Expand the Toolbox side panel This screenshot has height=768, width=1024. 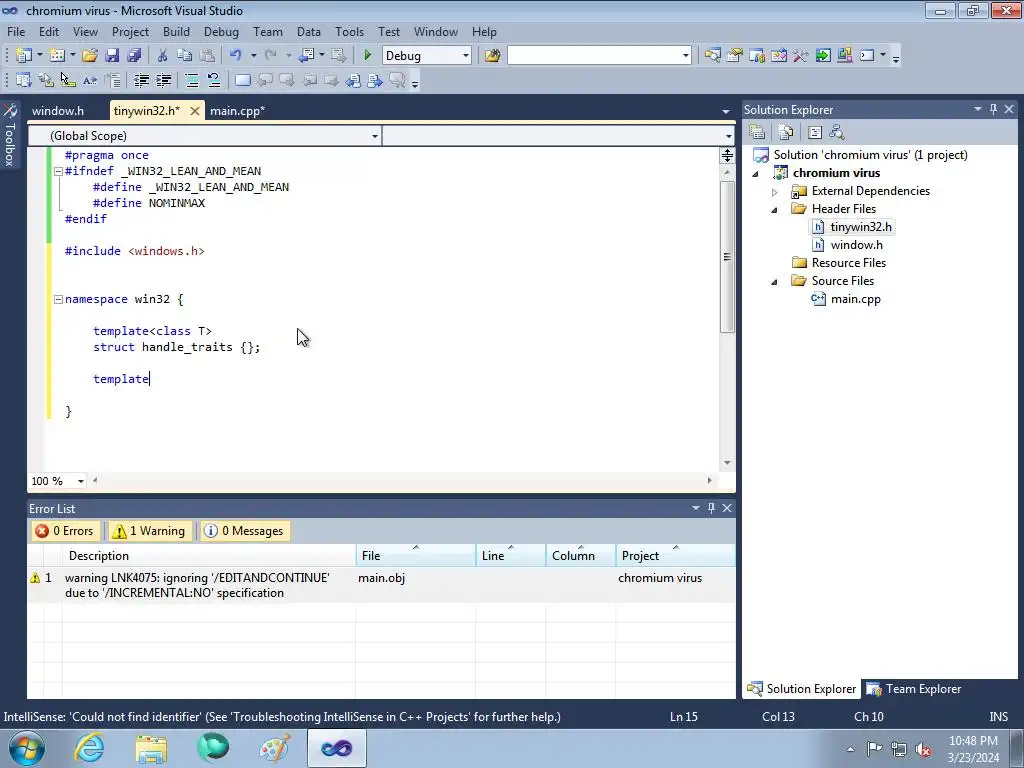click(10, 135)
